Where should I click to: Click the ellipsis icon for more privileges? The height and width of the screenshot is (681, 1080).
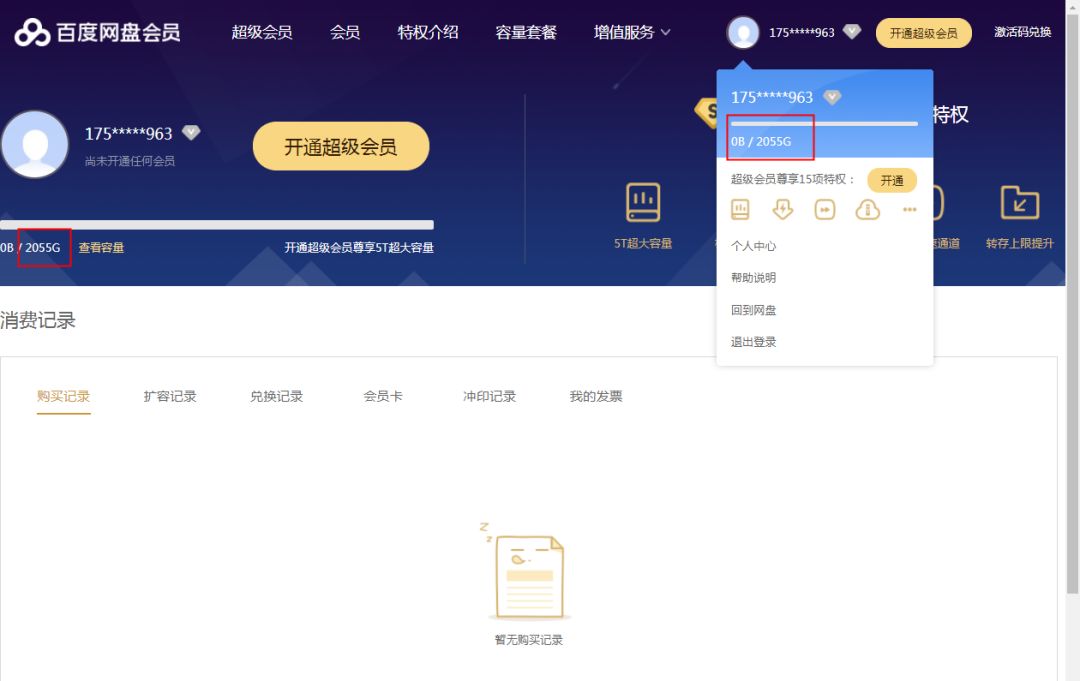tap(909, 209)
